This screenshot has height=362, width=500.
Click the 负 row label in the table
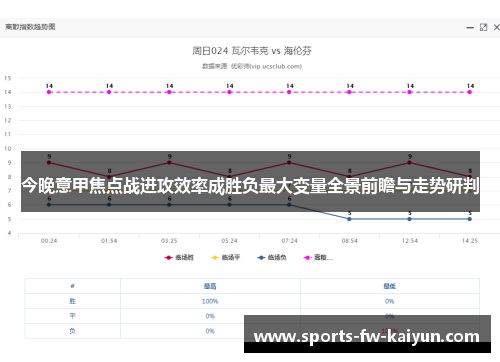click(x=72, y=331)
